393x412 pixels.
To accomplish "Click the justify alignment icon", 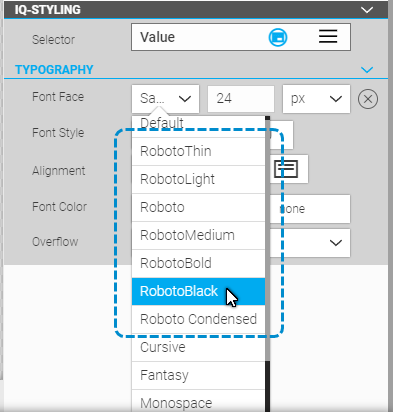I will (286, 169).
